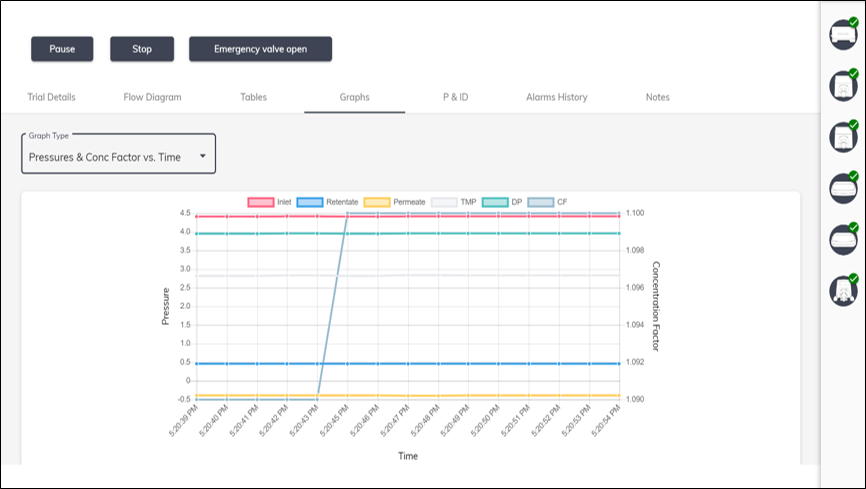Image resolution: width=866 pixels, height=489 pixels.
Task: Expand the Graph Type dropdown
Action: [x=119, y=156]
